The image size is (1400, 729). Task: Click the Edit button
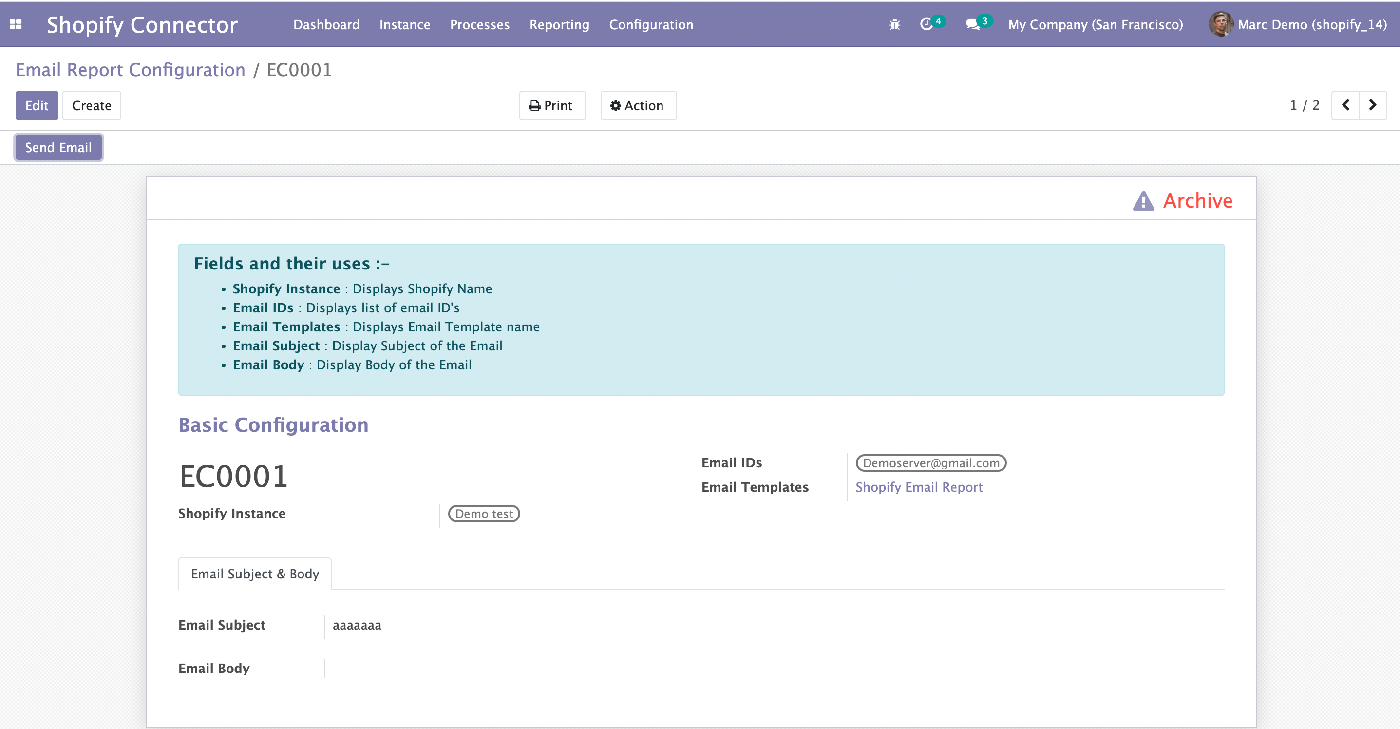point(37,105)
